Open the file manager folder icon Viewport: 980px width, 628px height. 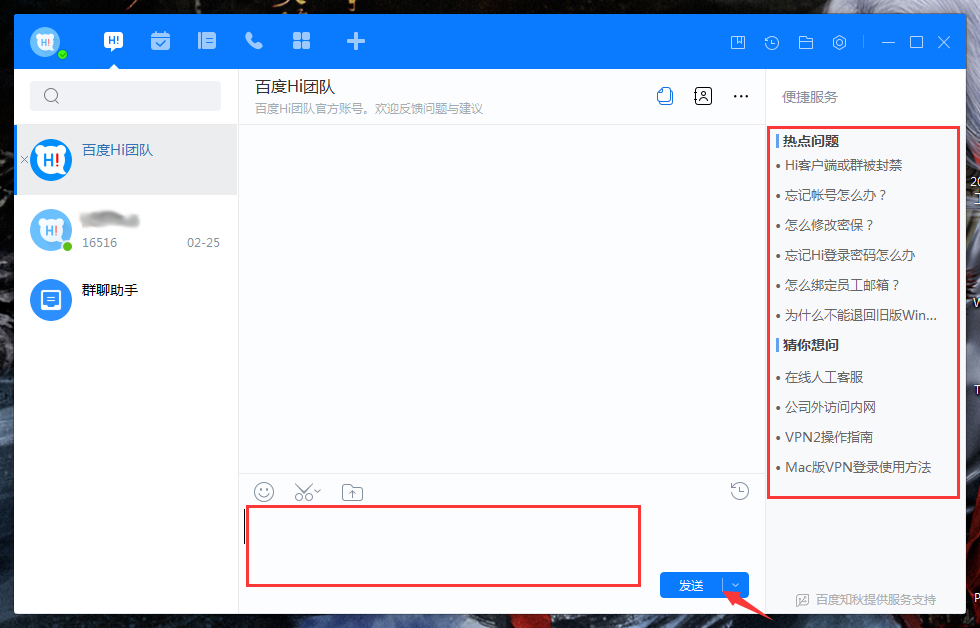(805, 42)
